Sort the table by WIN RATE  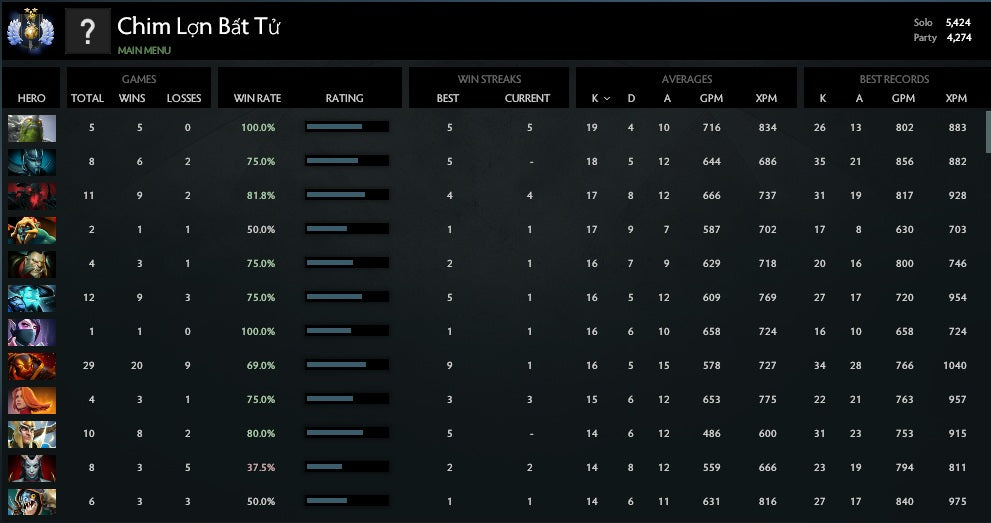[257, 98]
